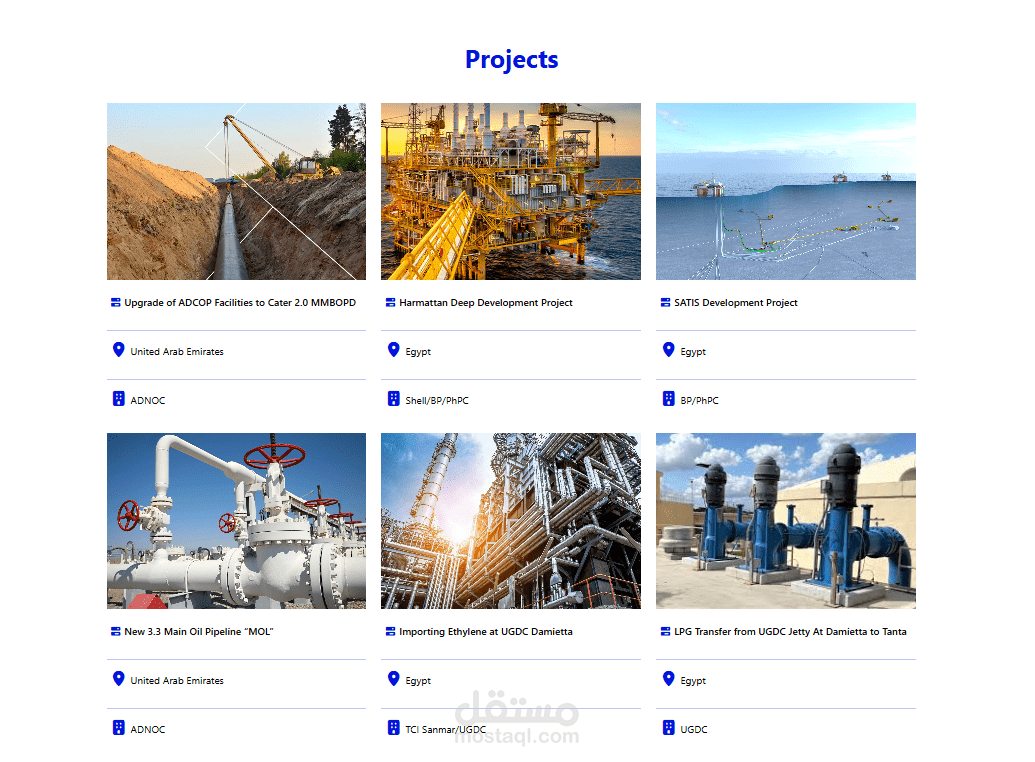Click the building icon next to TCI Sanmar/UGDC
Screen dimensions: 1035x762
[x=393, y=728]
